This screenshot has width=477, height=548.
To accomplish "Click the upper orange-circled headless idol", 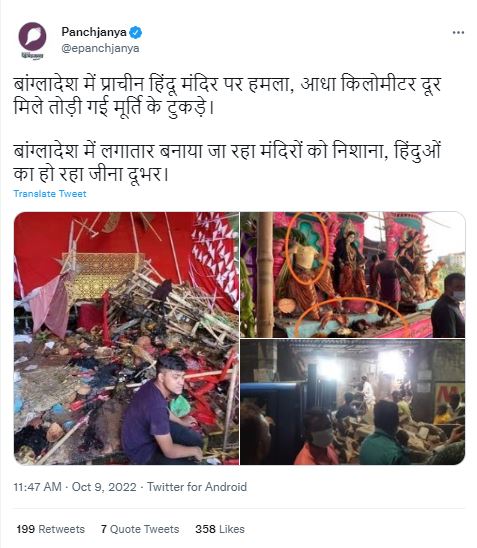I will click(306, 248).
